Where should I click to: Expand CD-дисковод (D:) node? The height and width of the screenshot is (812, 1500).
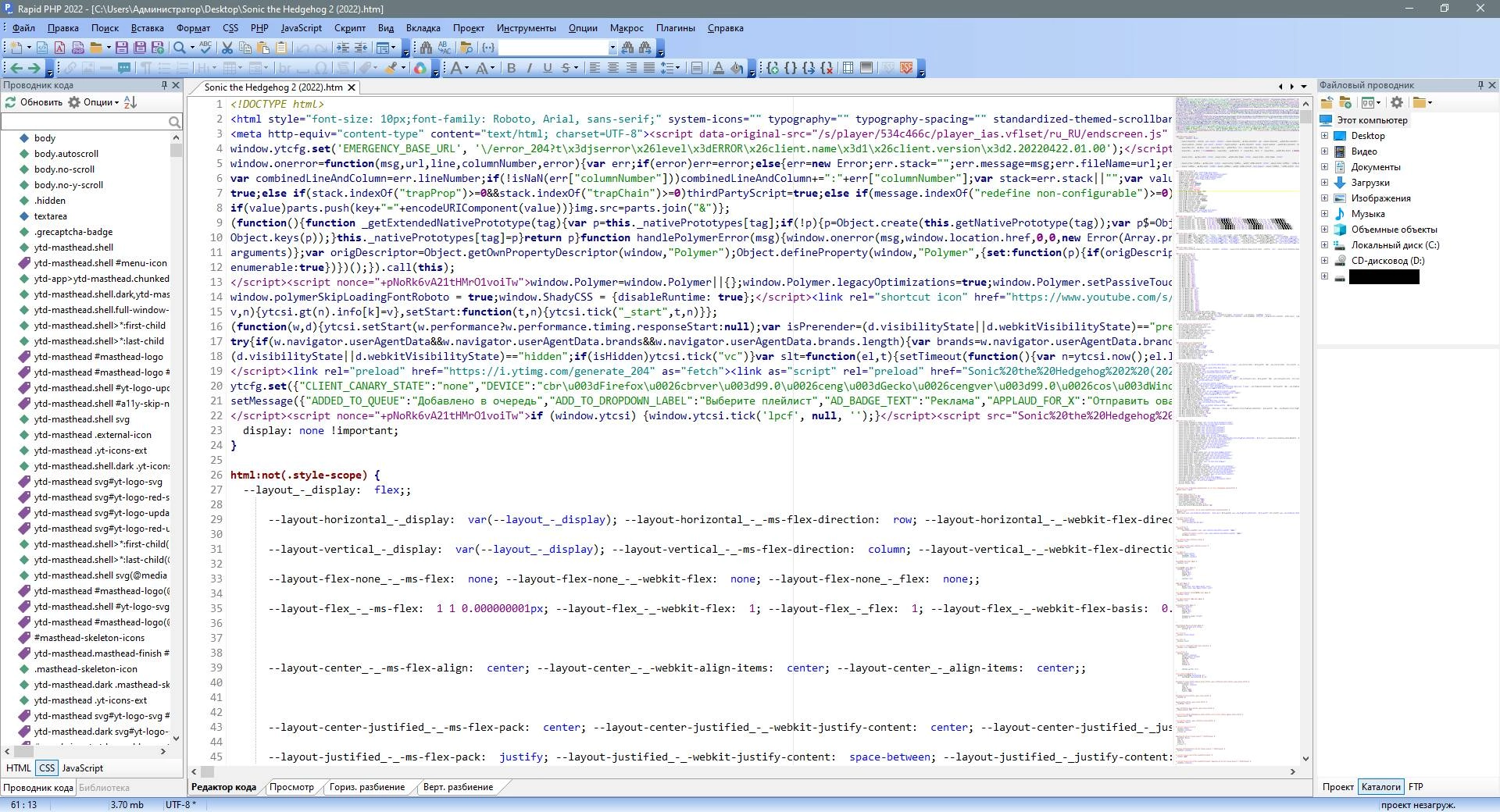pos(1325,261)
